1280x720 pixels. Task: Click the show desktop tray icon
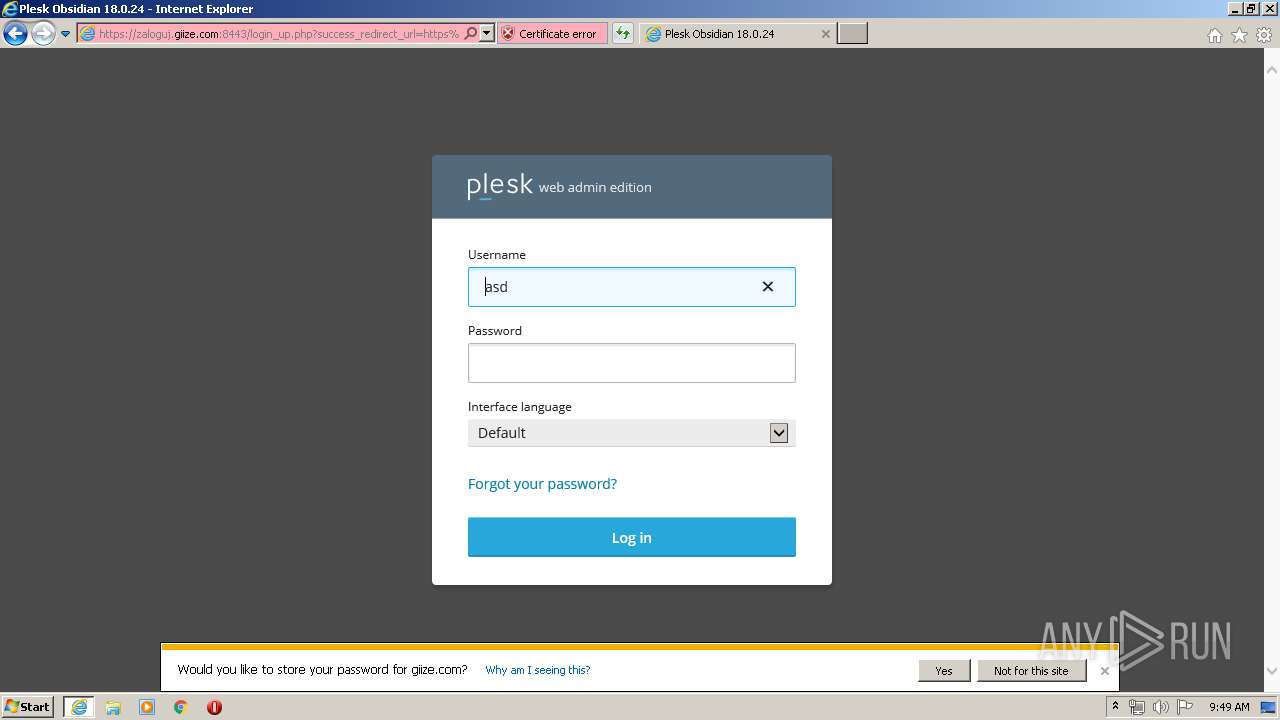pyautogui.click(x=1269, y=707)
